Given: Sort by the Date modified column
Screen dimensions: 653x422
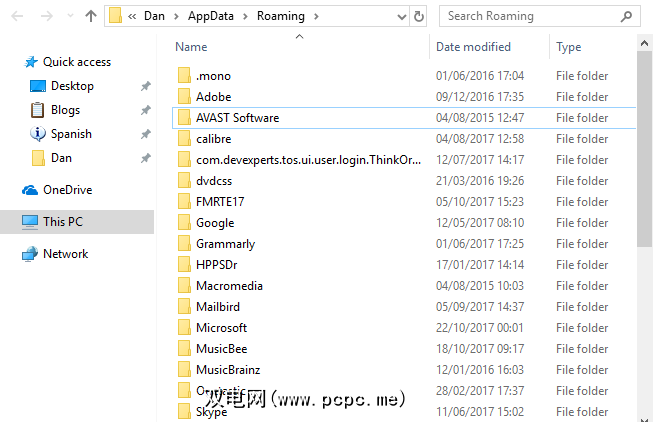Looking at the screenshot, I should click(x=473, y=47).
